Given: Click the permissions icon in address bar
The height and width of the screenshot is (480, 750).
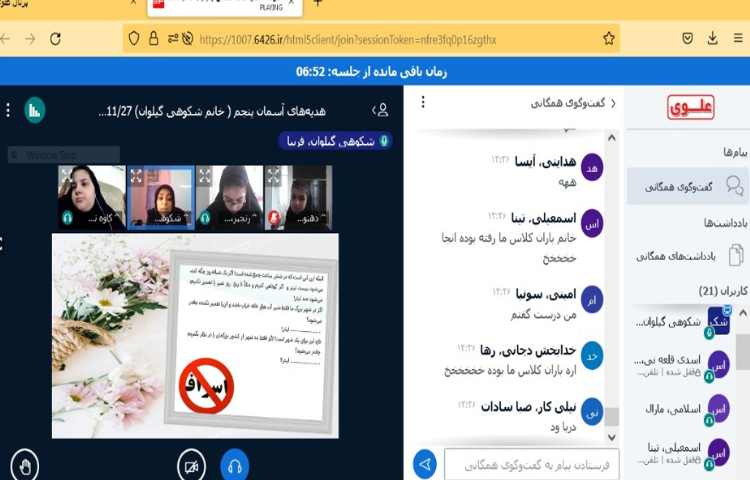Looking at the screenshot, I should 173,38.
